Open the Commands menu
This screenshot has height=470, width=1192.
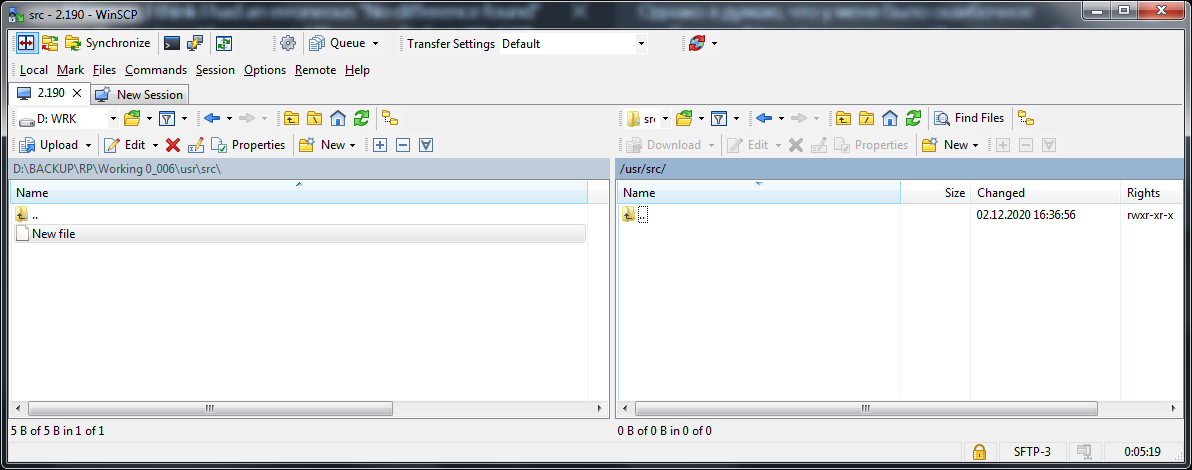click(155, 70)
